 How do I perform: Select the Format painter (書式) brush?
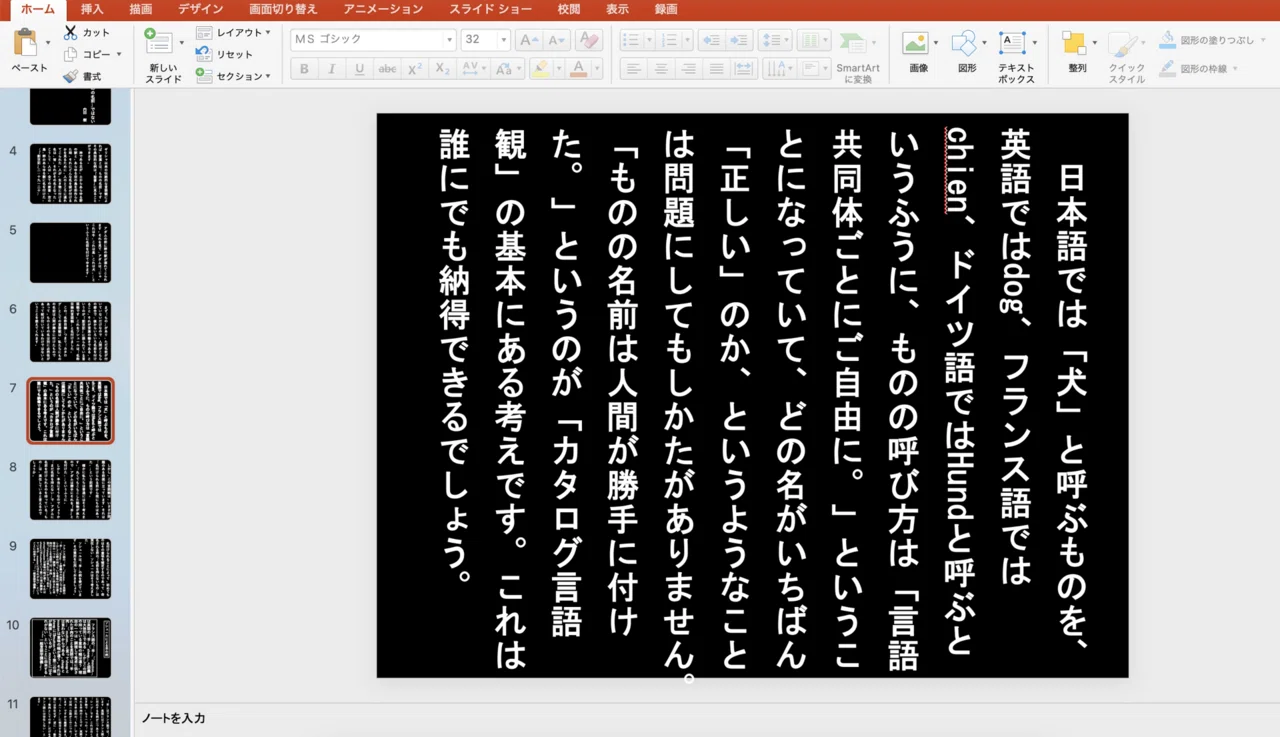pos(71,76)
